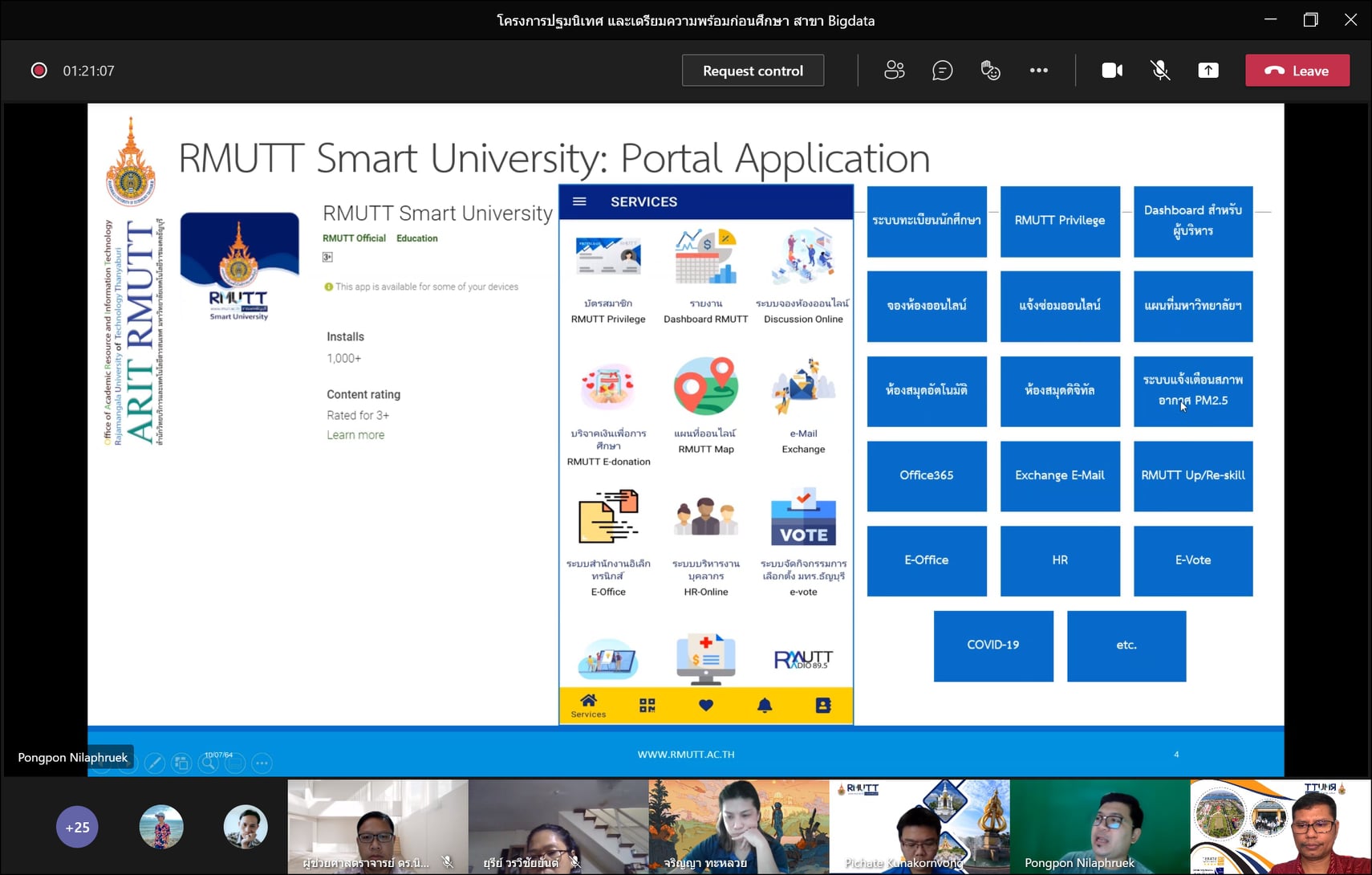Click Pongpon Nilaphruek's video thumbnail
The width and height of the screenshot is (1372, 875).
(1100, 827)
